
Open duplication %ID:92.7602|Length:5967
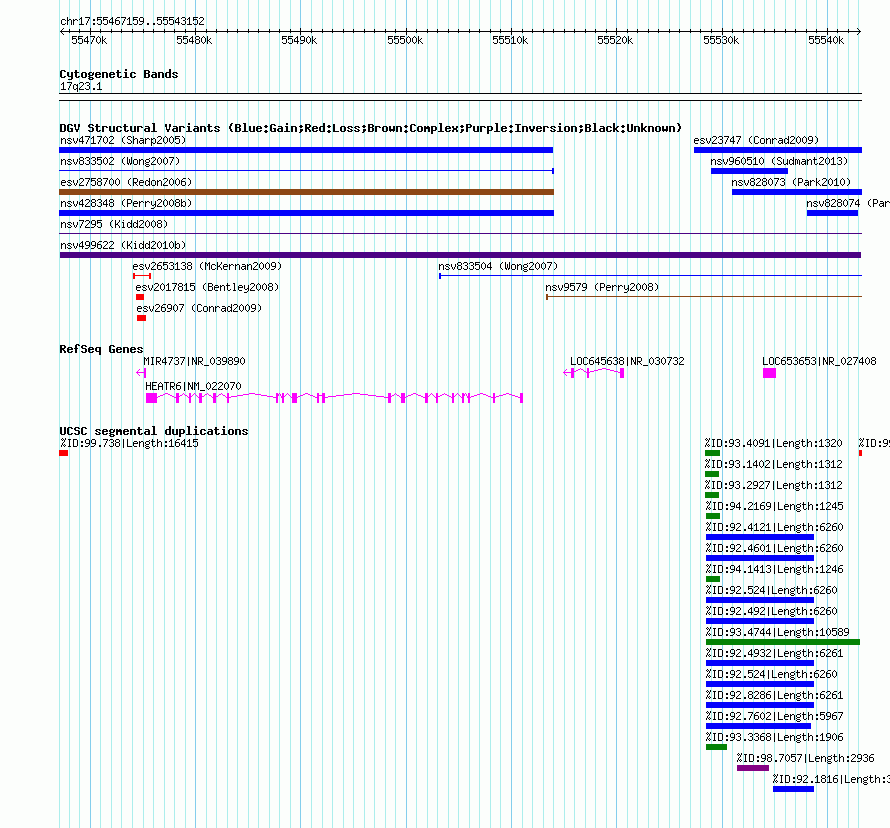click(758, 726)
